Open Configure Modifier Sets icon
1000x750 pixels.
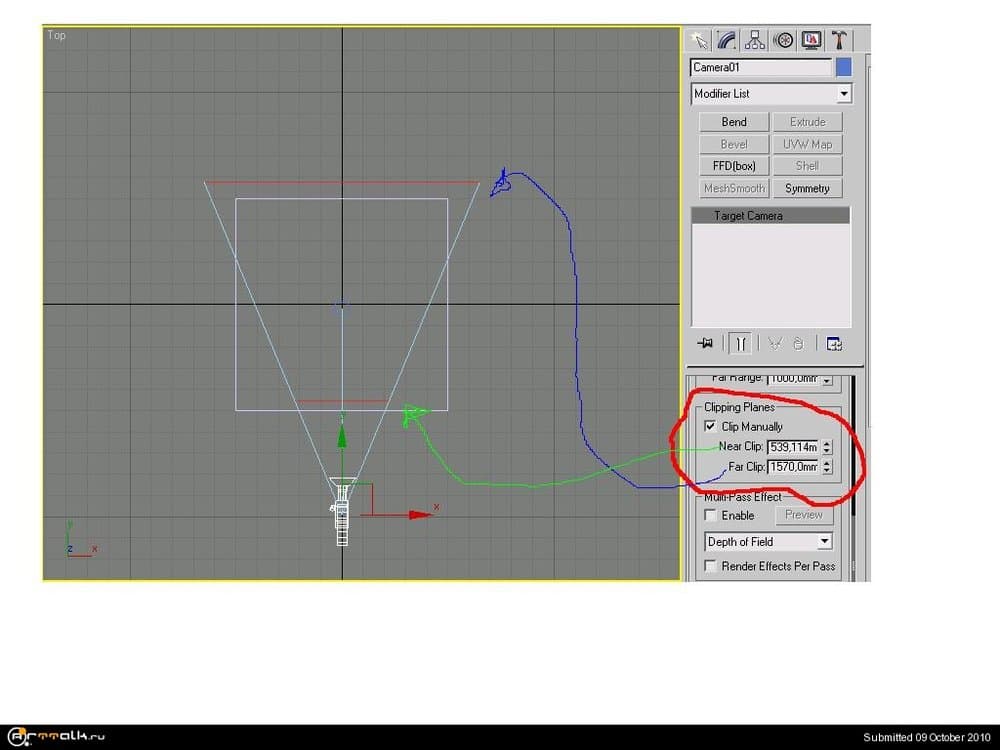[x=834, y=343]
